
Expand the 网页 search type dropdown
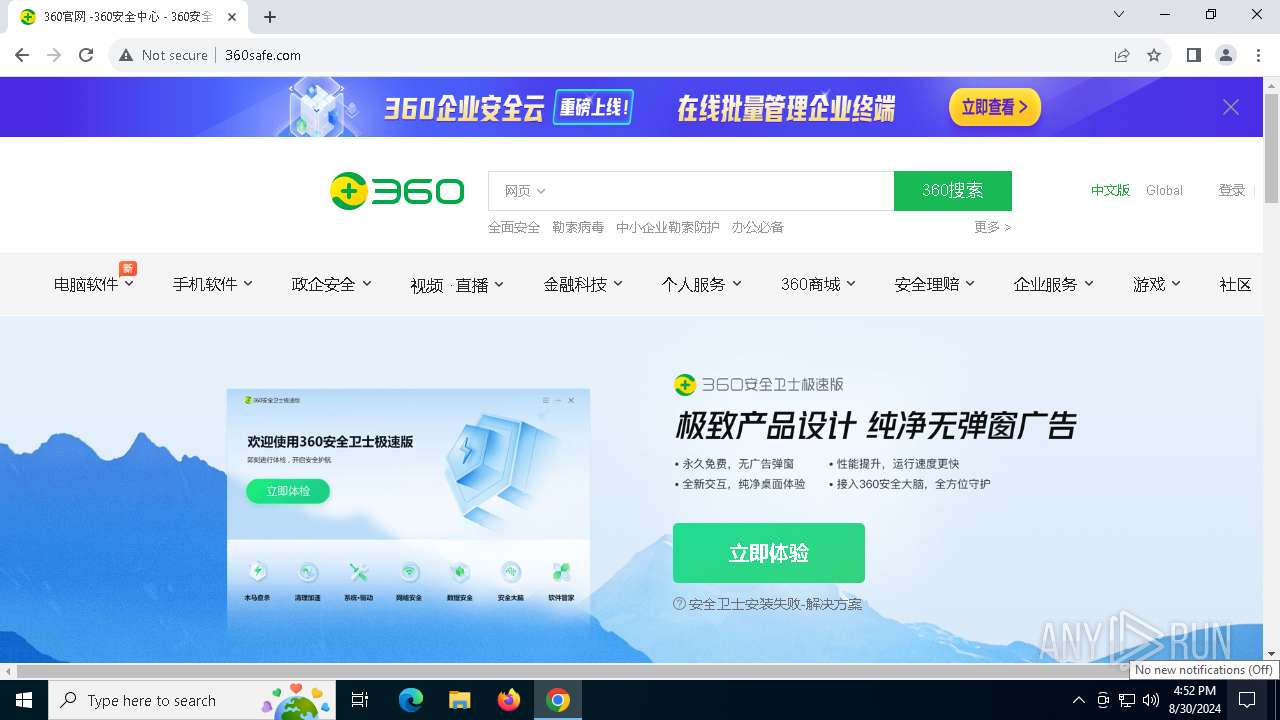tap(525, 191)
